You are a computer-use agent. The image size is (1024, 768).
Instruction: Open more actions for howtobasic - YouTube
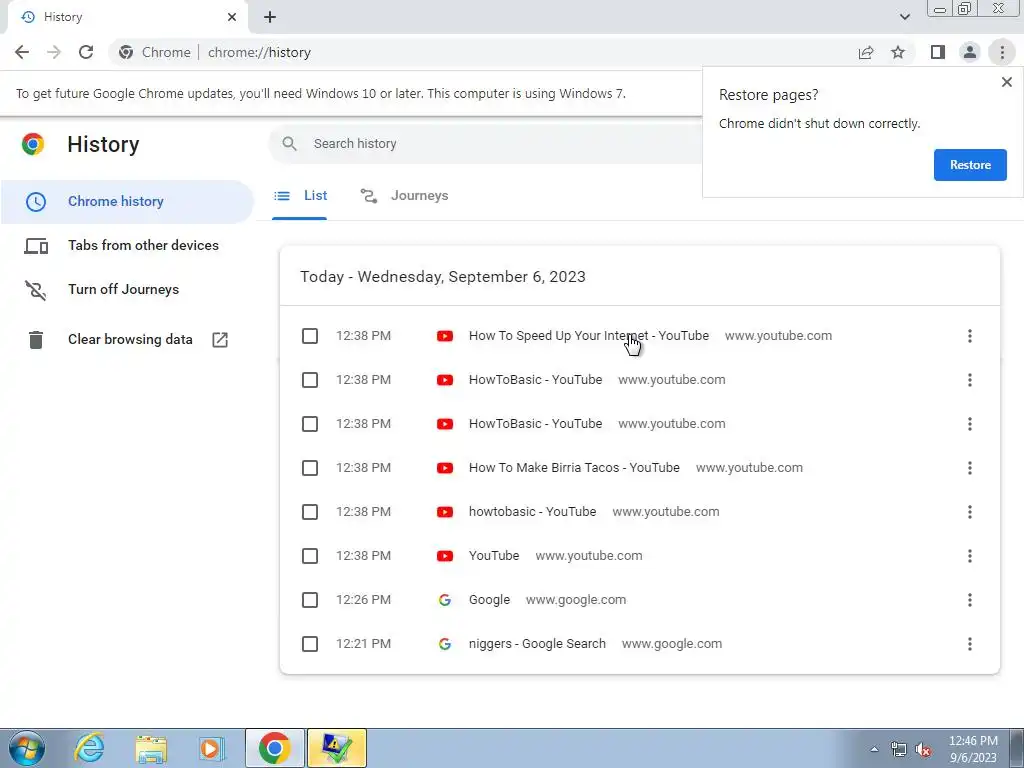[x=969, y=512]
